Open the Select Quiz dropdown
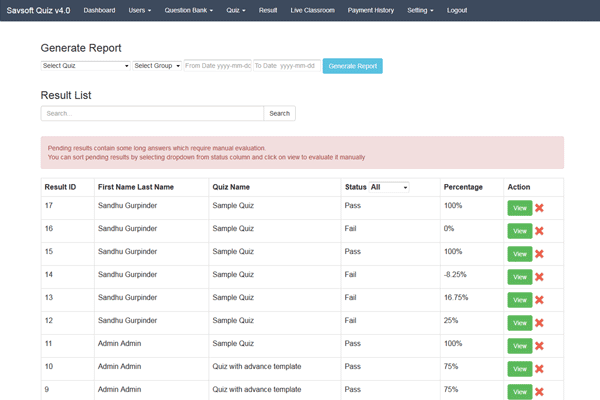The image size is (600, 400). (85, 66)
